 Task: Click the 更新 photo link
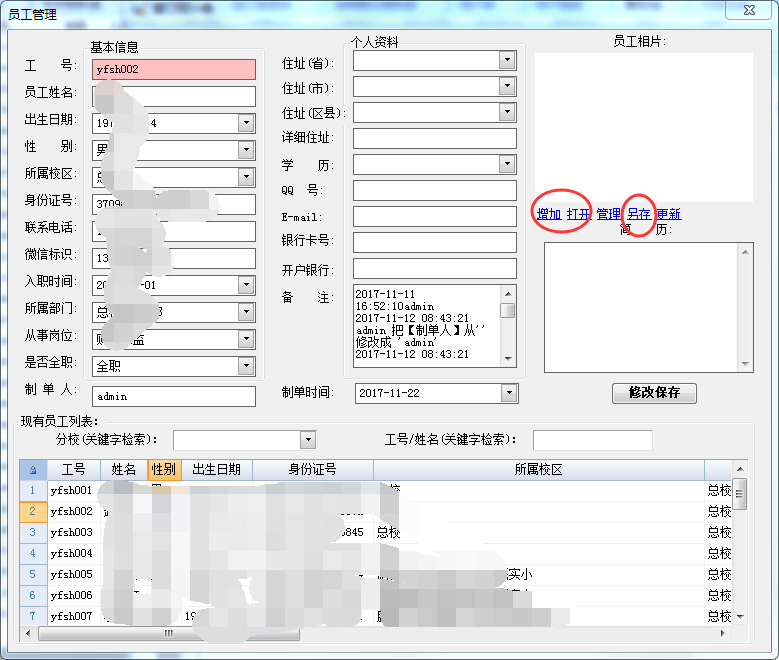click(x=668, y=214)
